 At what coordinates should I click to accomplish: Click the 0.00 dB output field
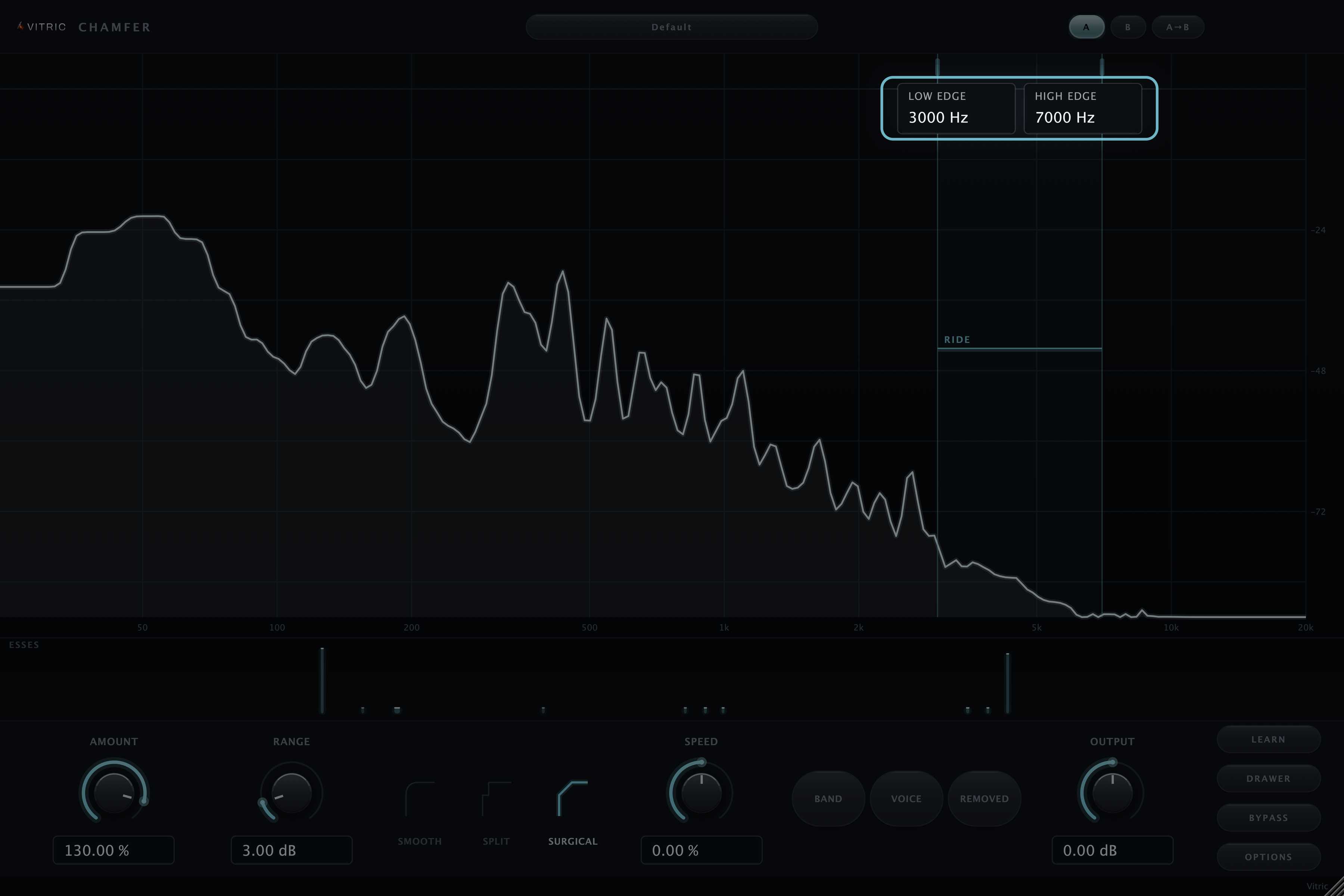[1112, 850]
